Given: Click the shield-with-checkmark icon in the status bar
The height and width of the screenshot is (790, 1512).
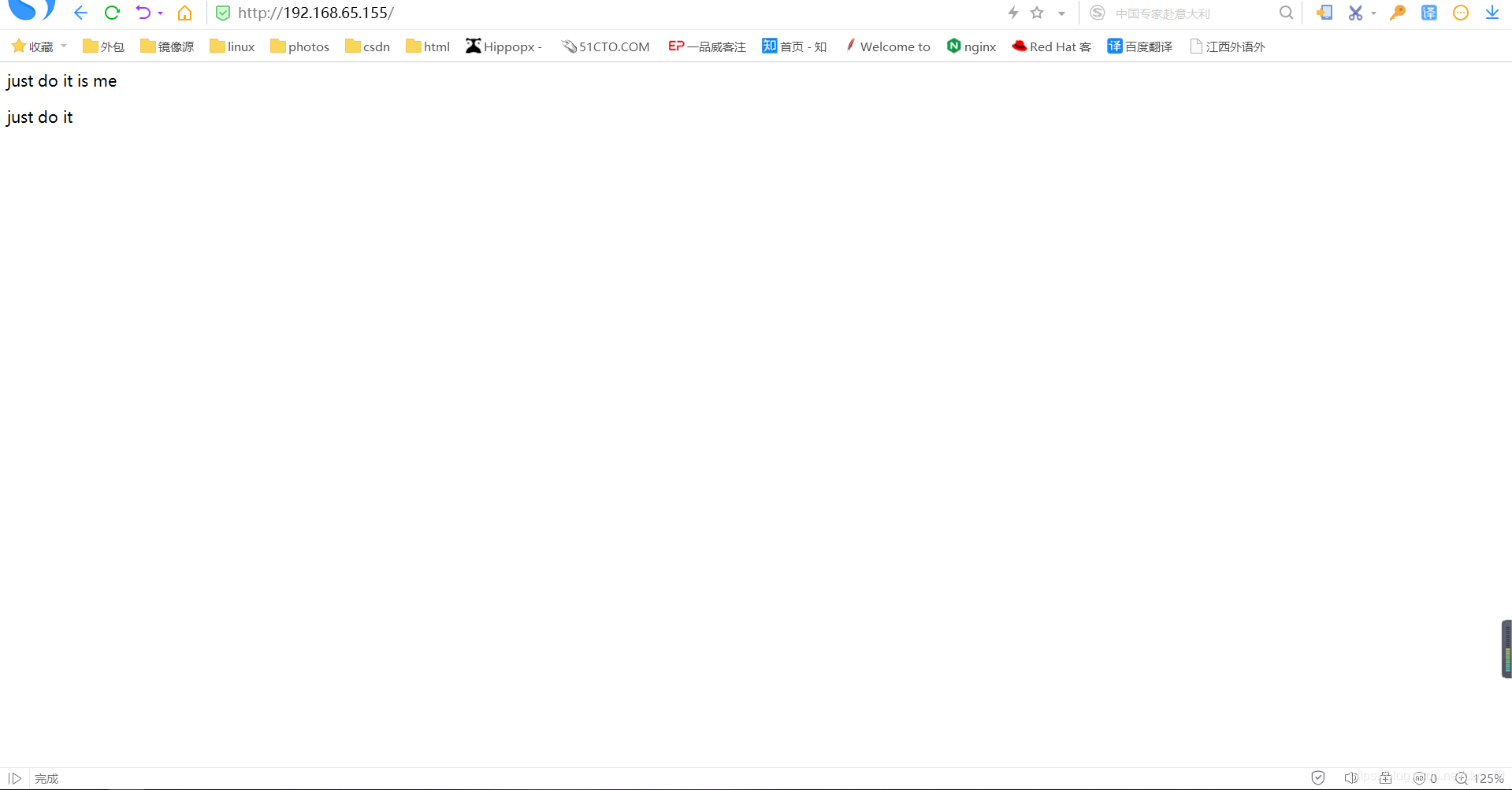Looking at the screenshot, I should point(1318,778).
